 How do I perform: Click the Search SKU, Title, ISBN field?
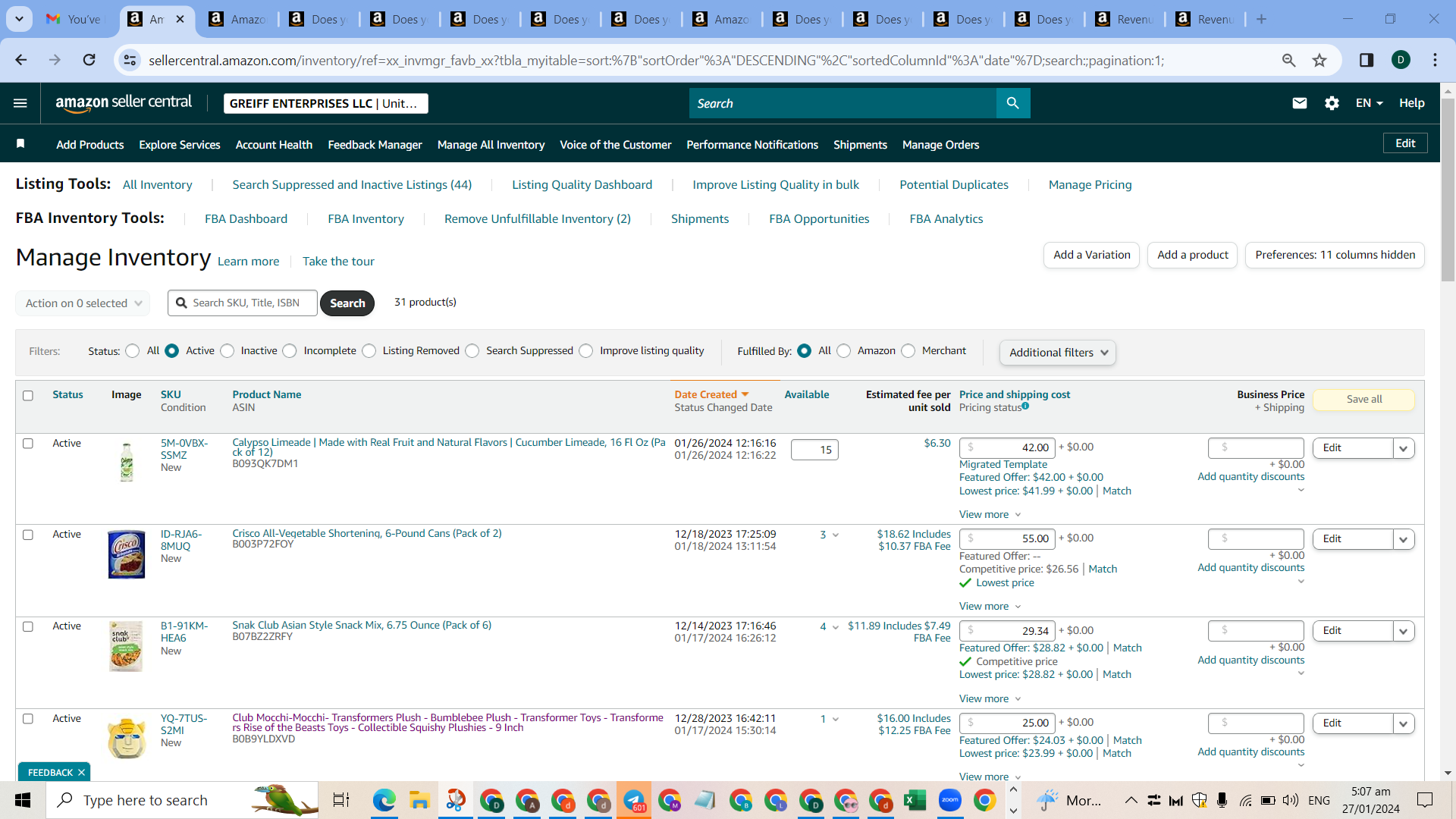[x=243, y=303]
